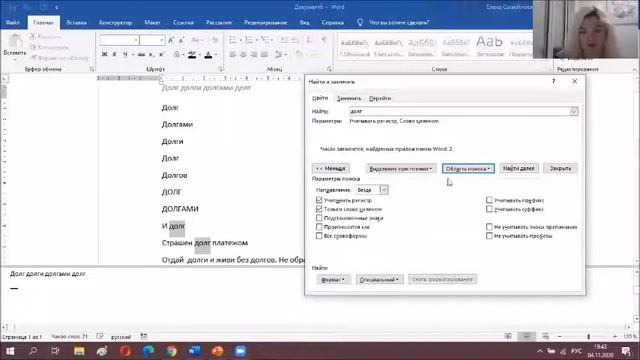Click 'русский' language in status bar
The width and height of the screenshot is (640, 360).
point(121,337)
